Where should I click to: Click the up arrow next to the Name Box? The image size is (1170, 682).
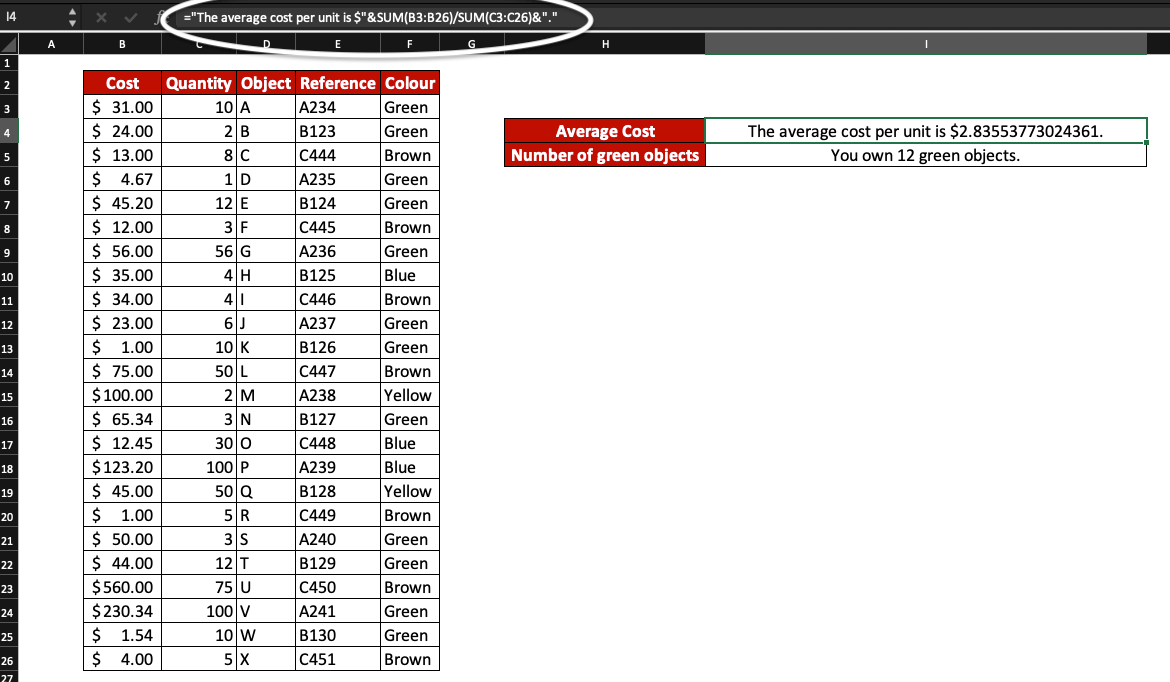[x=71, y=11]
